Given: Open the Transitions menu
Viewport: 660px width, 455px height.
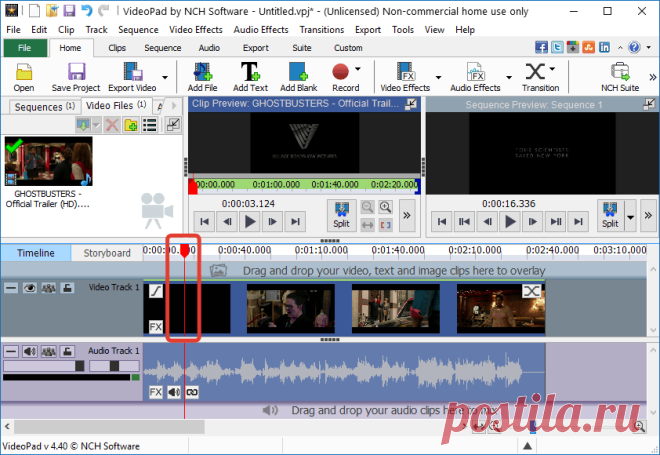Looking at the screenshot, I should click(322, 30).
